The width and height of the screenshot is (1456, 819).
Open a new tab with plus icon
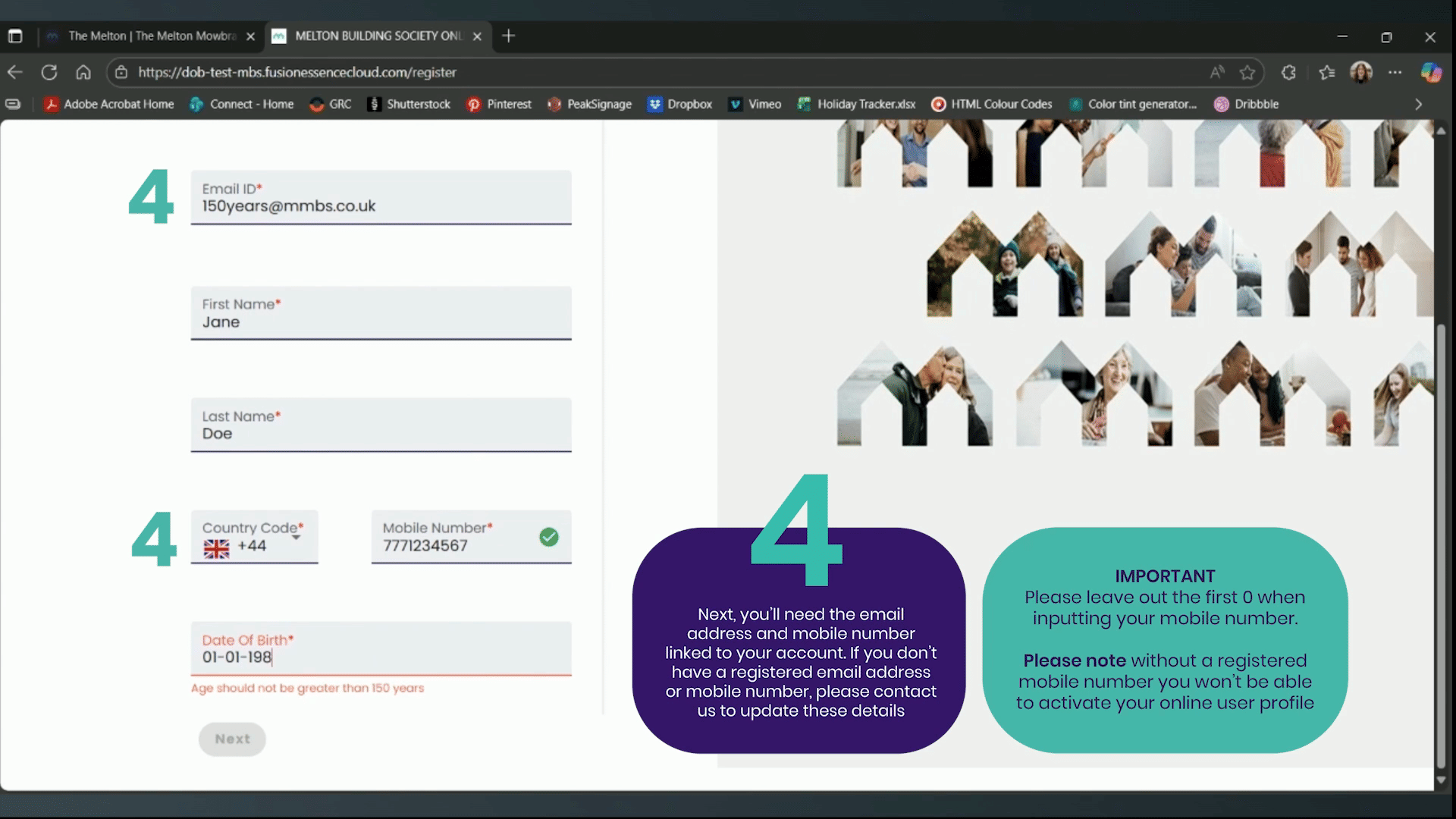coord(508,36)
